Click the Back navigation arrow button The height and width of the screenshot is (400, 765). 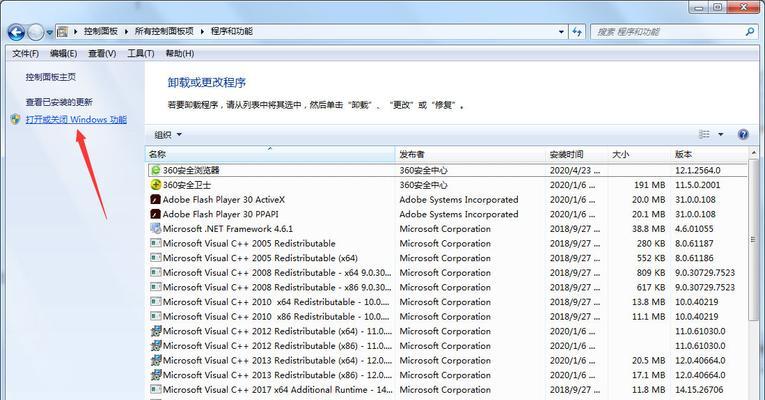point(16,32)
